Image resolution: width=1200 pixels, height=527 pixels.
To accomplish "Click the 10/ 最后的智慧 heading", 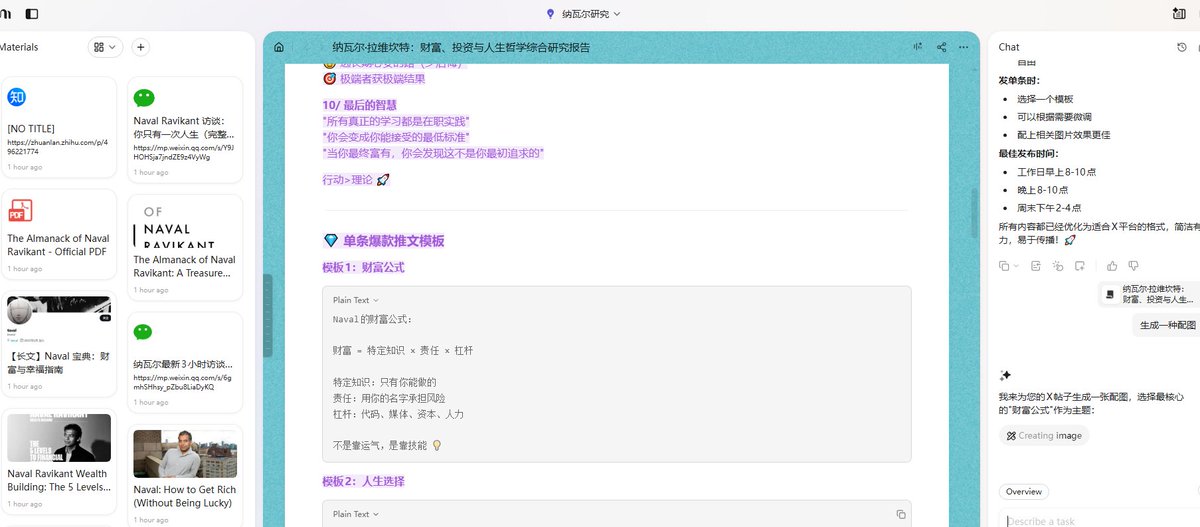I will pos(359,104).
